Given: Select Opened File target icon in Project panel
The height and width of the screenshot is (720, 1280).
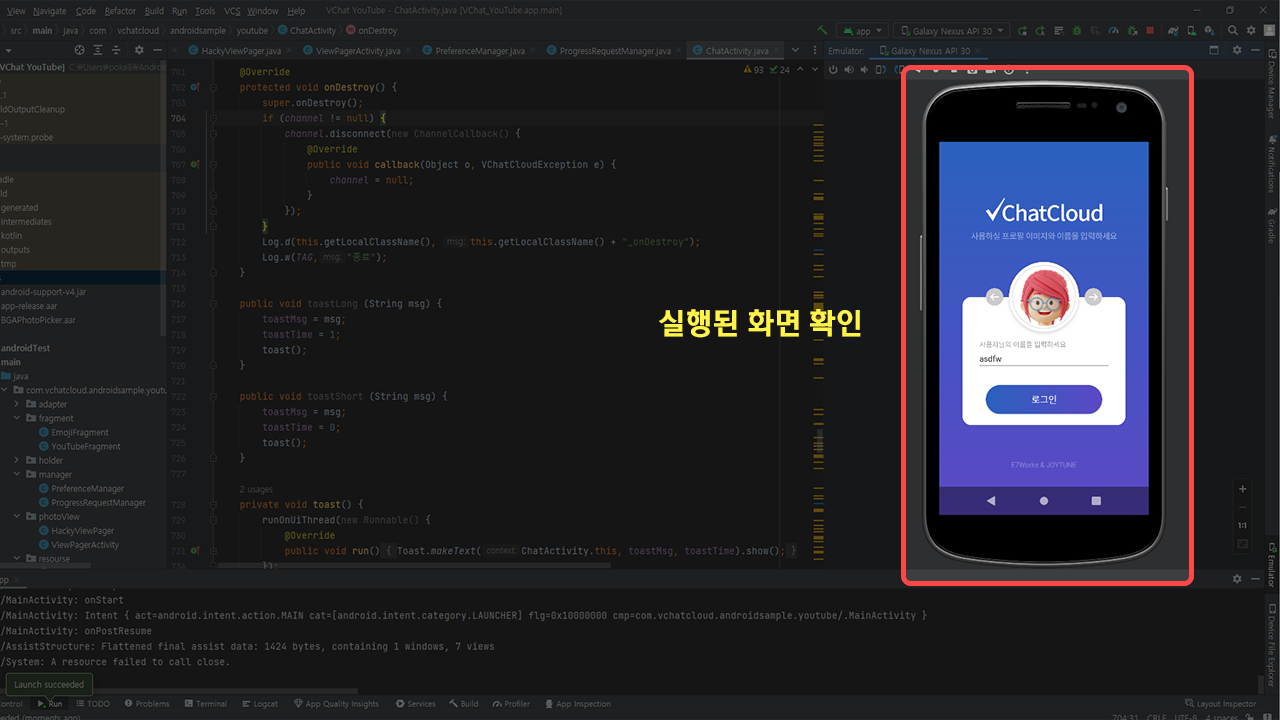Looking at the screenshot, I should coord(81,50).
